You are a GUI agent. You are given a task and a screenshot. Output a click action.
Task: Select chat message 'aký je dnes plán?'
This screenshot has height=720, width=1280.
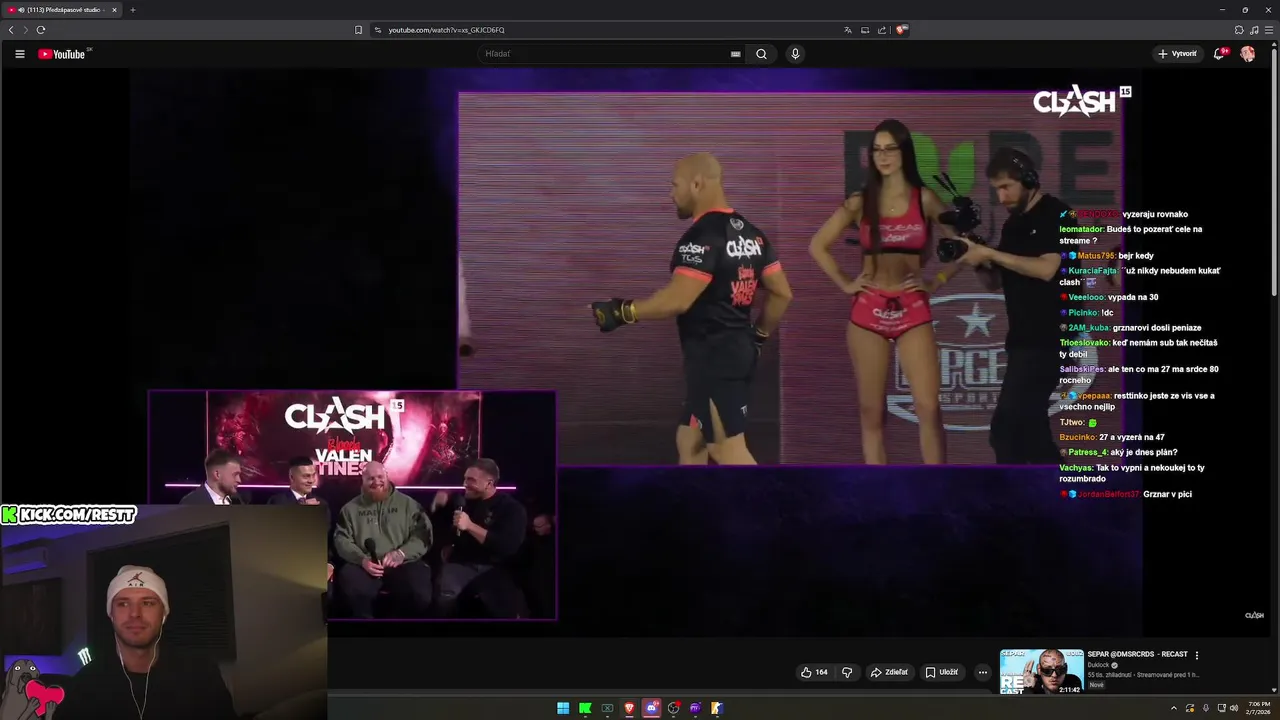(x=1119, y=452)
